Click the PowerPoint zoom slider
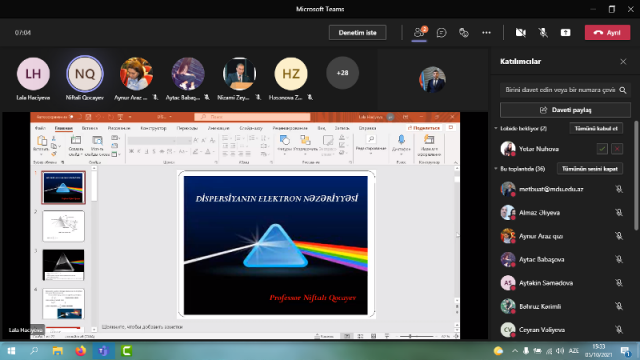This screenshot has width=640, height=360. (x=416, y=336)
